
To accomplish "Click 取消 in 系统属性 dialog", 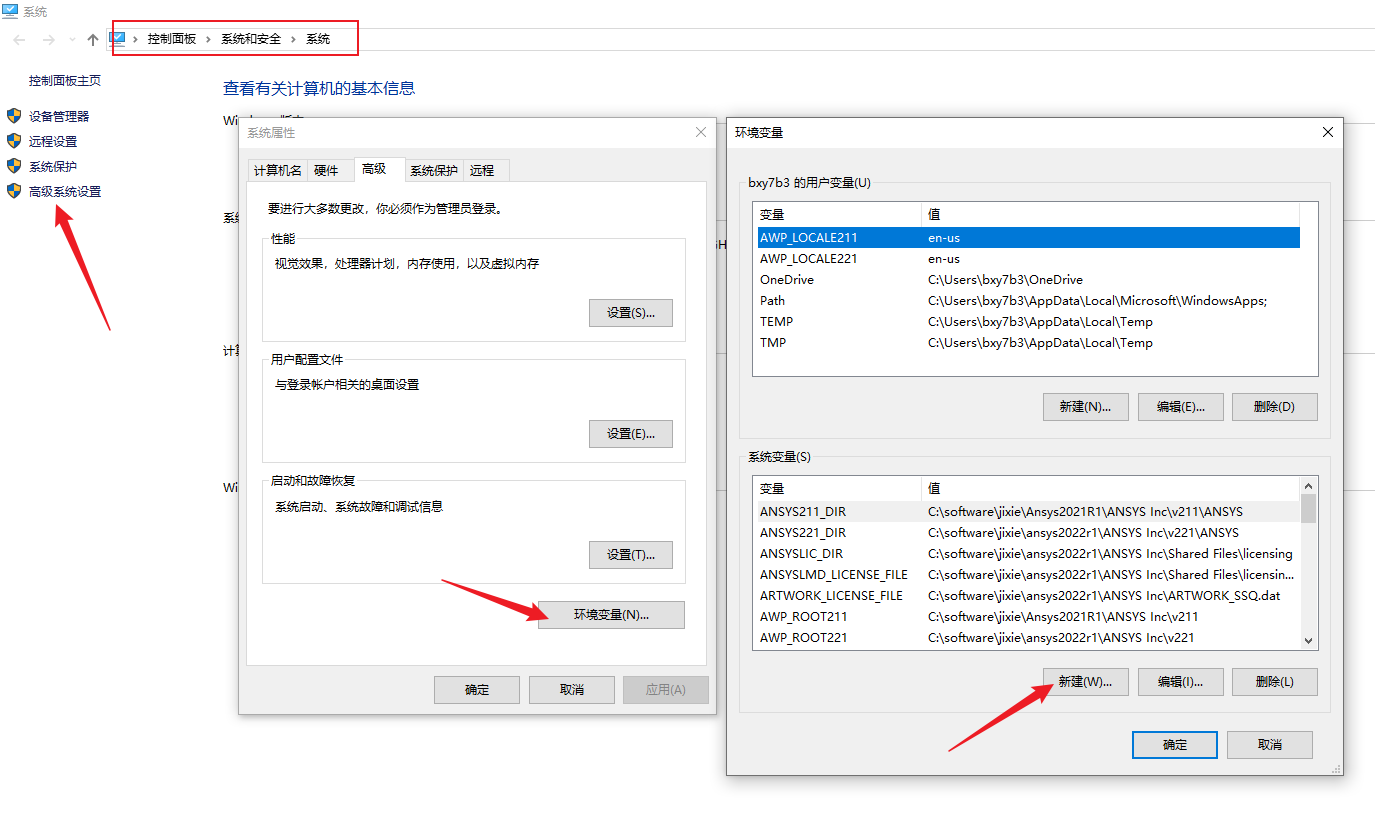I will tap(572, 690).
